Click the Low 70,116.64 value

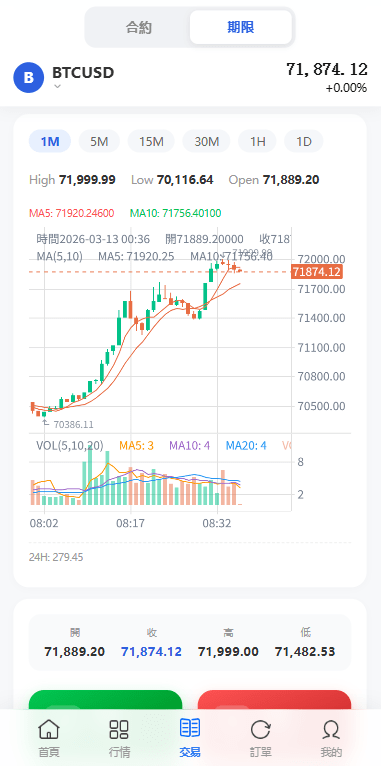point(185,180)
